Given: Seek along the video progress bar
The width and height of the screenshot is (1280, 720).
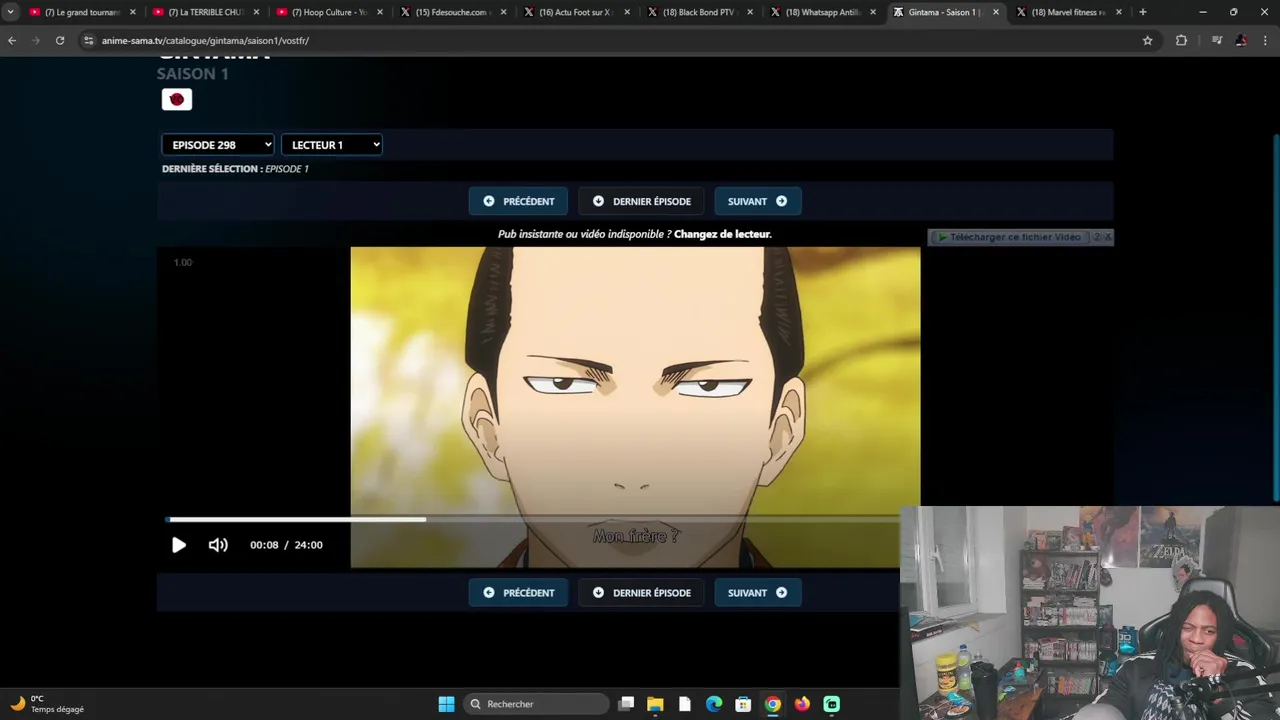Looking at the screenshot, I should click(532, 519).
